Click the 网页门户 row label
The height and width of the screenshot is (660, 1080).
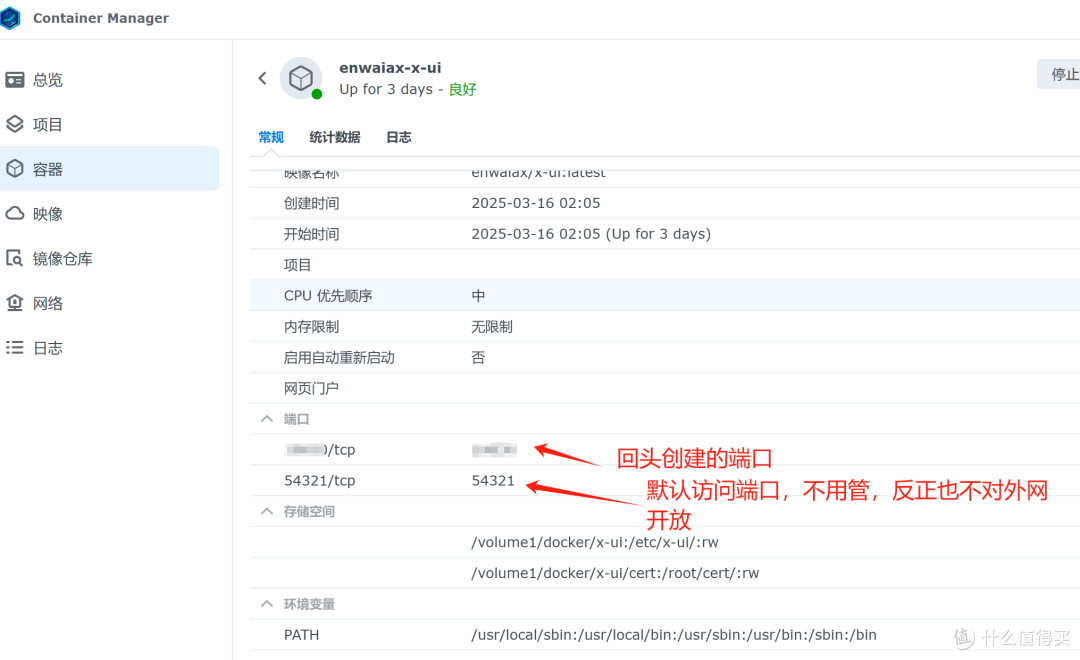311,389
